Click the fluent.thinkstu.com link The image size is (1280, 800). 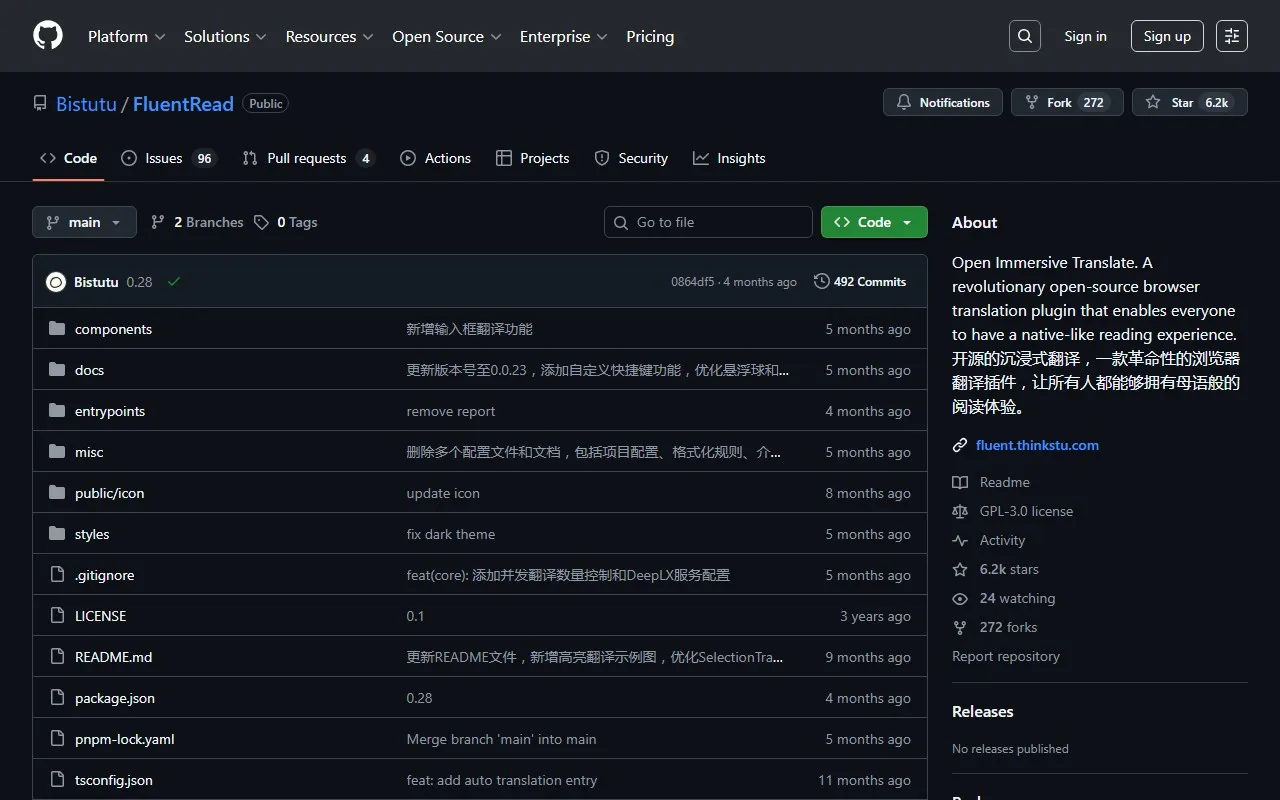point(1037,444)
